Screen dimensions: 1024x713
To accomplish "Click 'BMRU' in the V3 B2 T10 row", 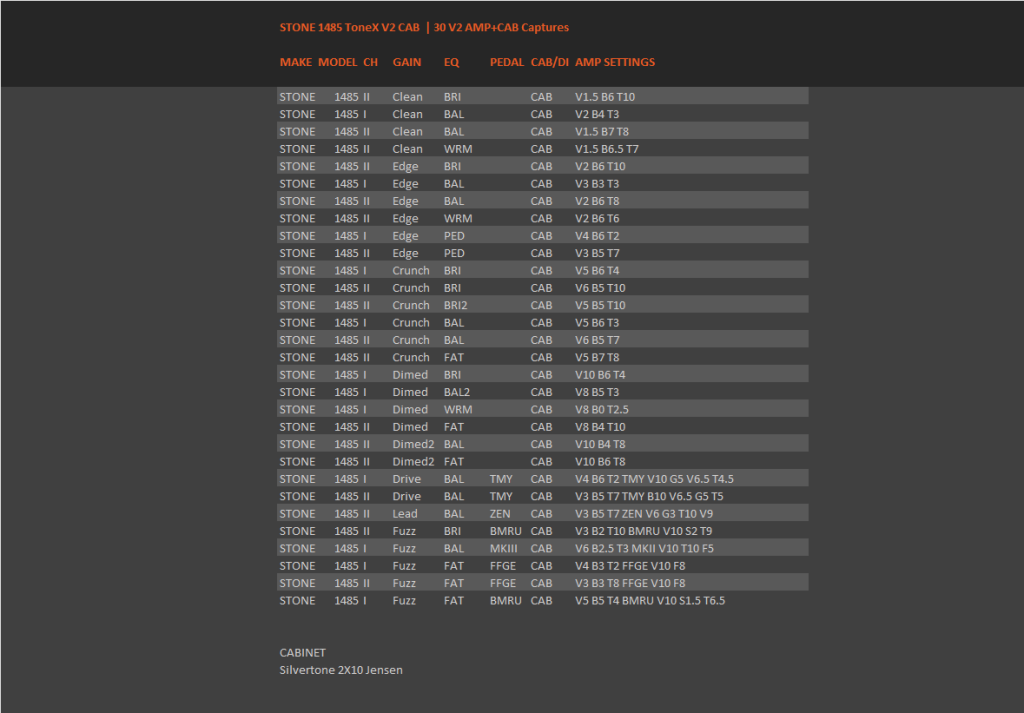I will click(x=506, y=531).
